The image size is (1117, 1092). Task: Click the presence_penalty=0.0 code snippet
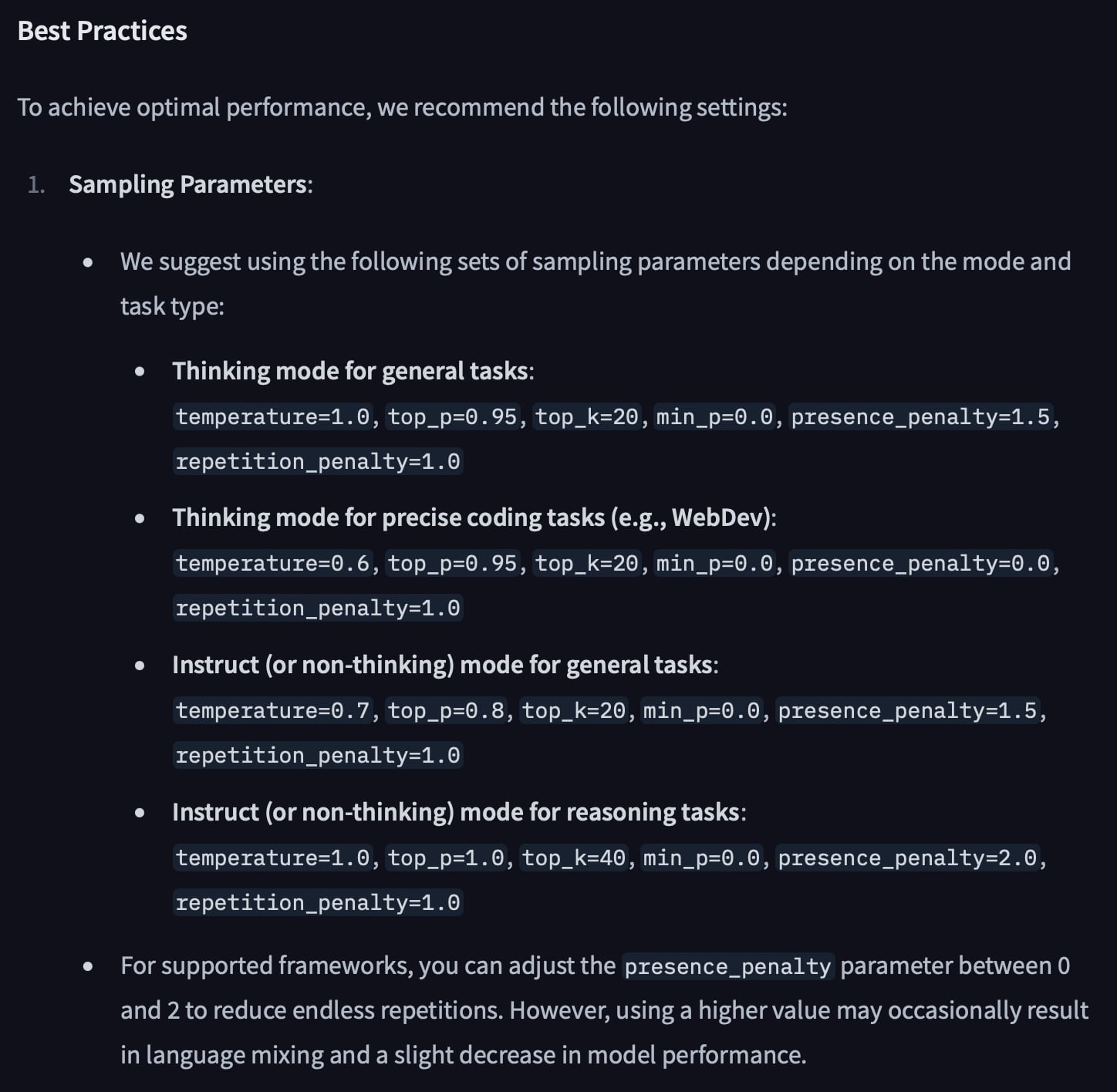tap(921, 564)
